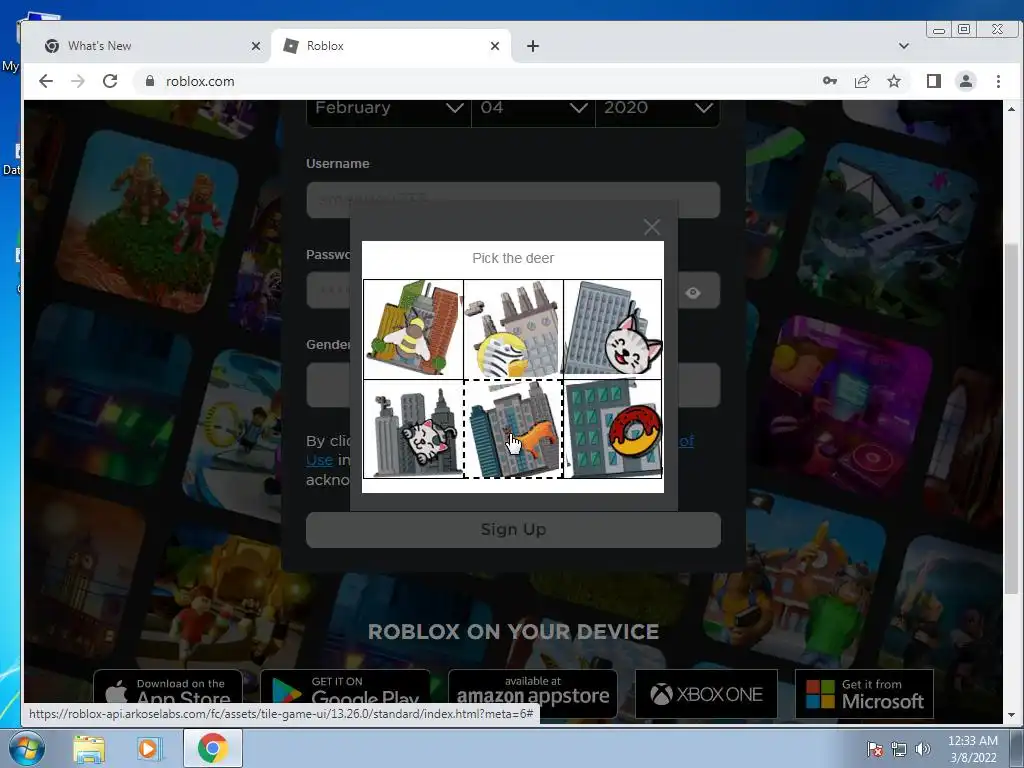Image resolution: width=1024 pixels, height=768 pixels.
Task: Bookmark this tab with the star
Action: pyautogui.click(x=894, y=81)
